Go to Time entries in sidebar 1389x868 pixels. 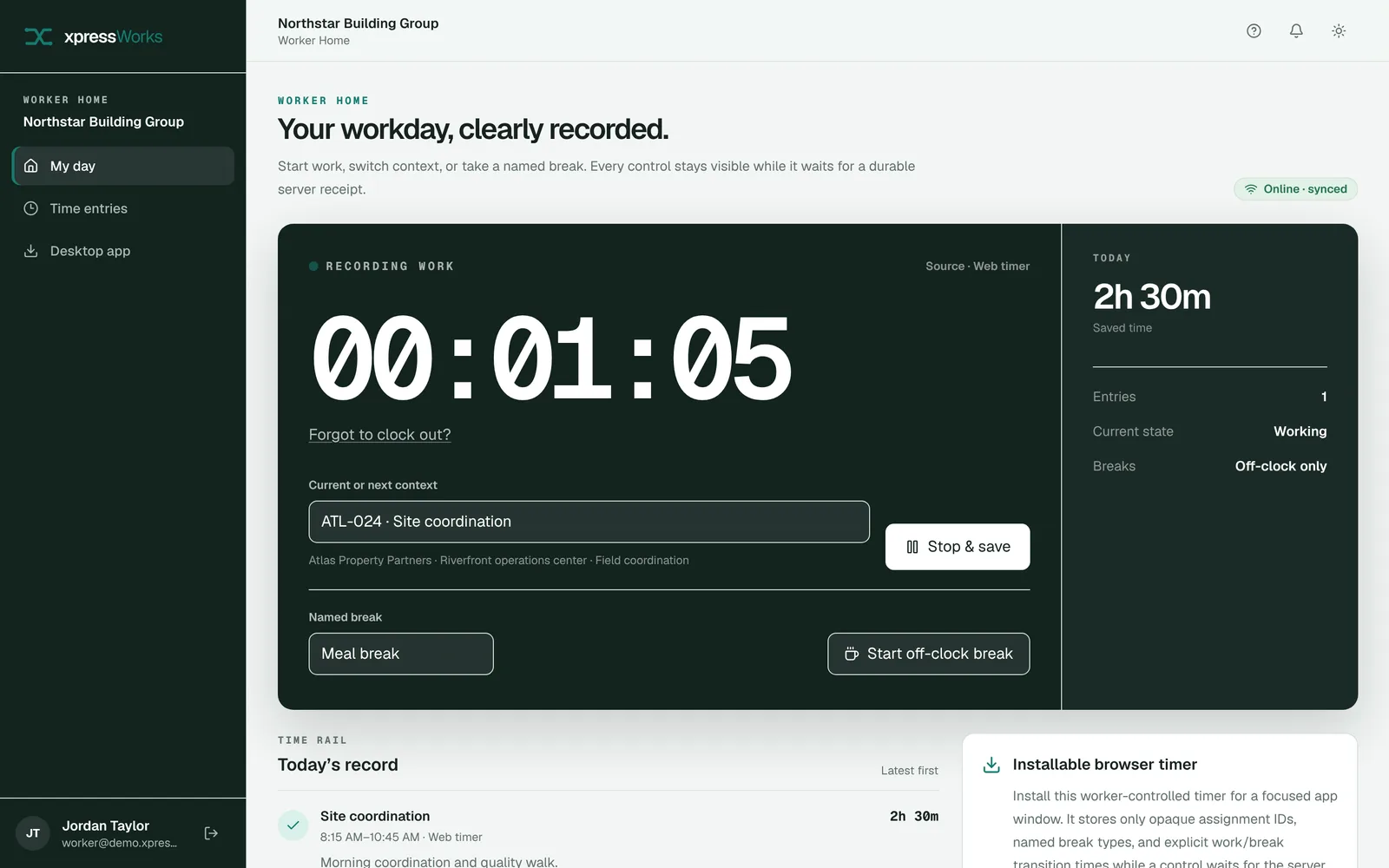pos(123,208)
